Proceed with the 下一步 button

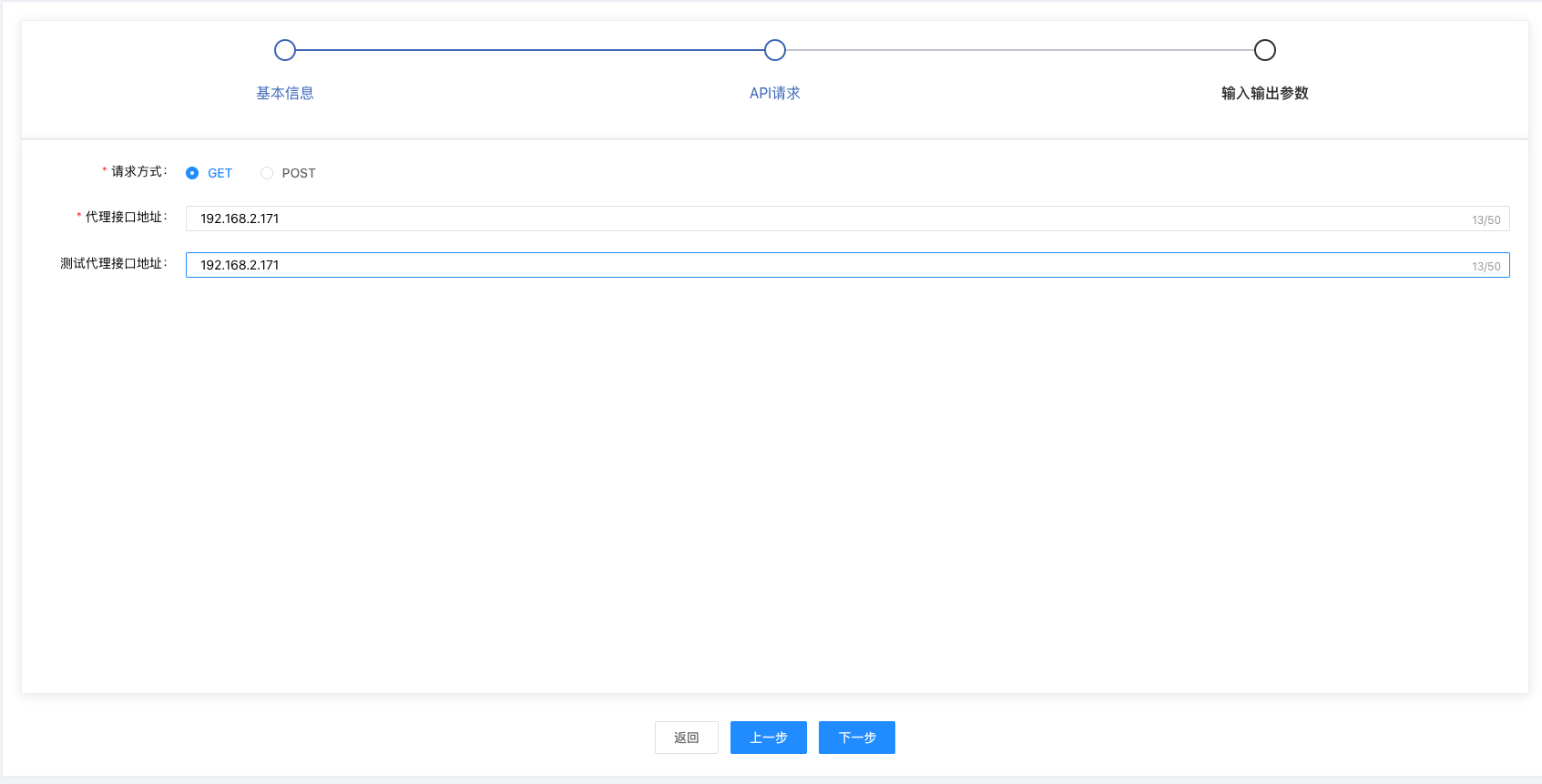click(857, 738)
